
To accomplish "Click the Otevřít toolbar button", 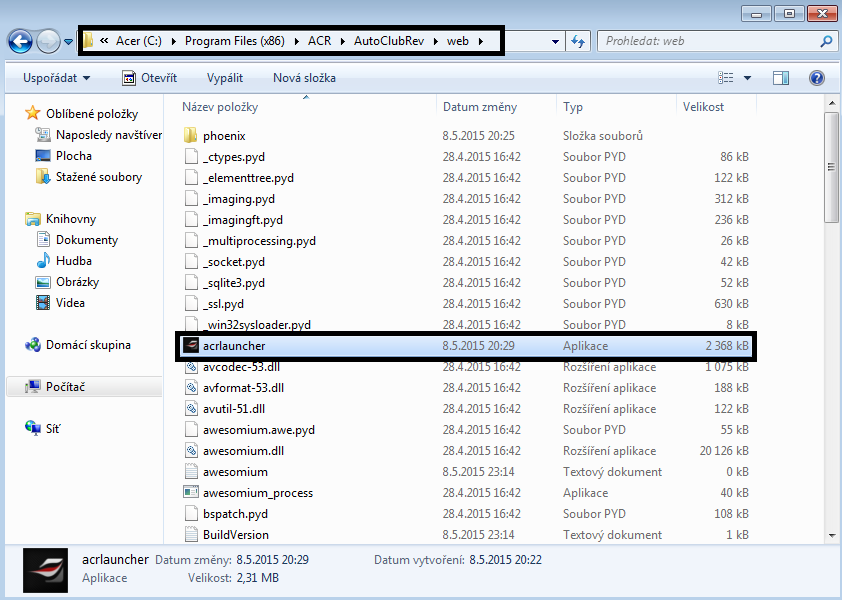I will (150, 78).
